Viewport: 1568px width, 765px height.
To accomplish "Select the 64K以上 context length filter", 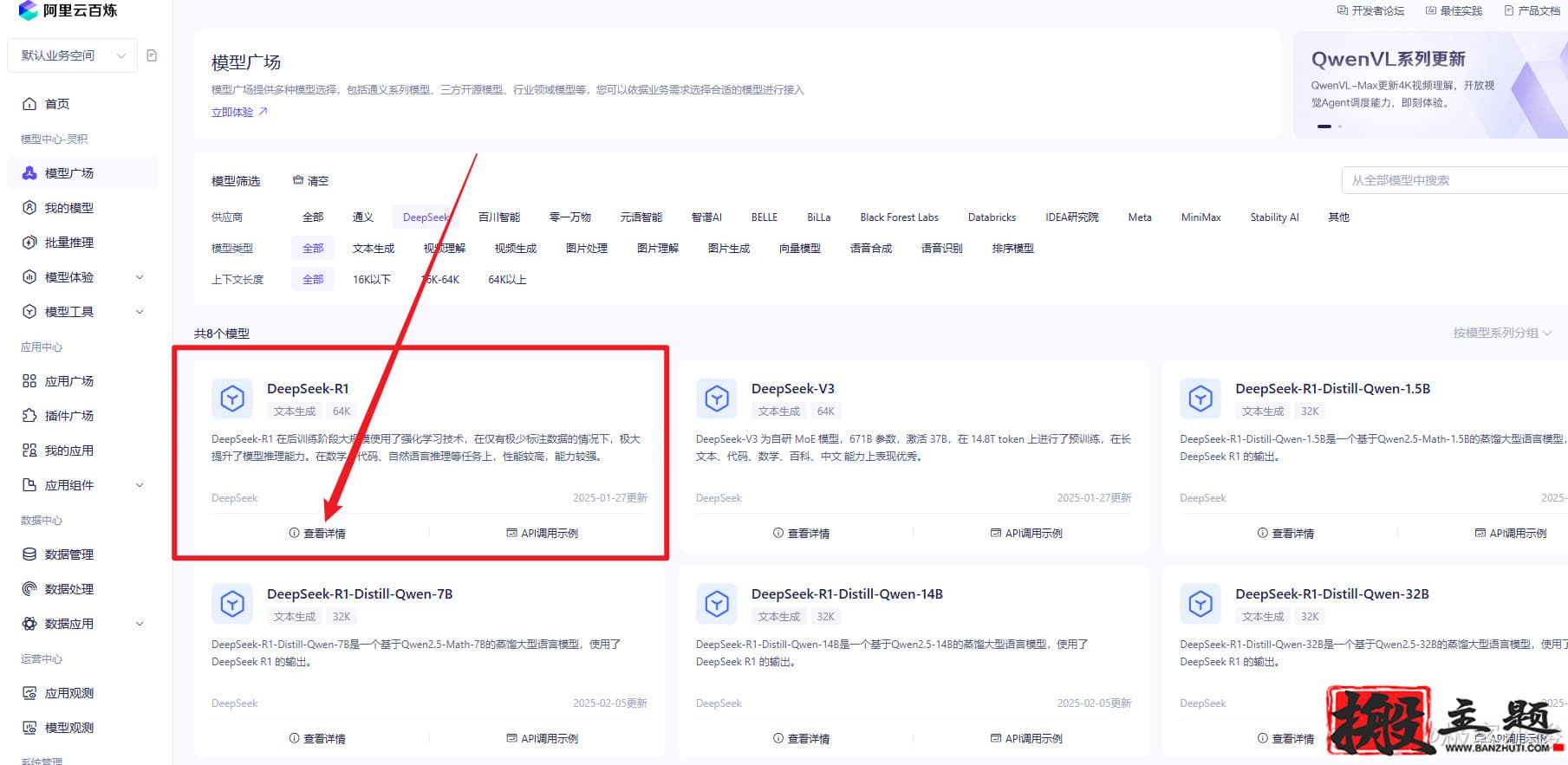I will (x=507, y=280).
